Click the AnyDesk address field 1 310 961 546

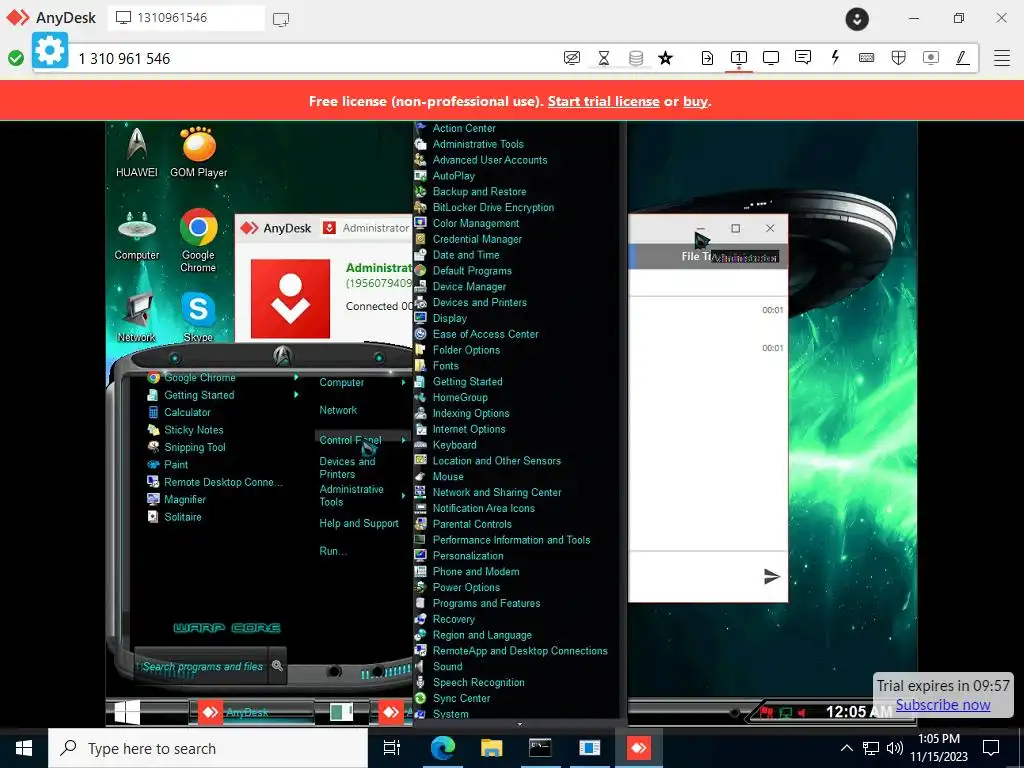point(313,58)
